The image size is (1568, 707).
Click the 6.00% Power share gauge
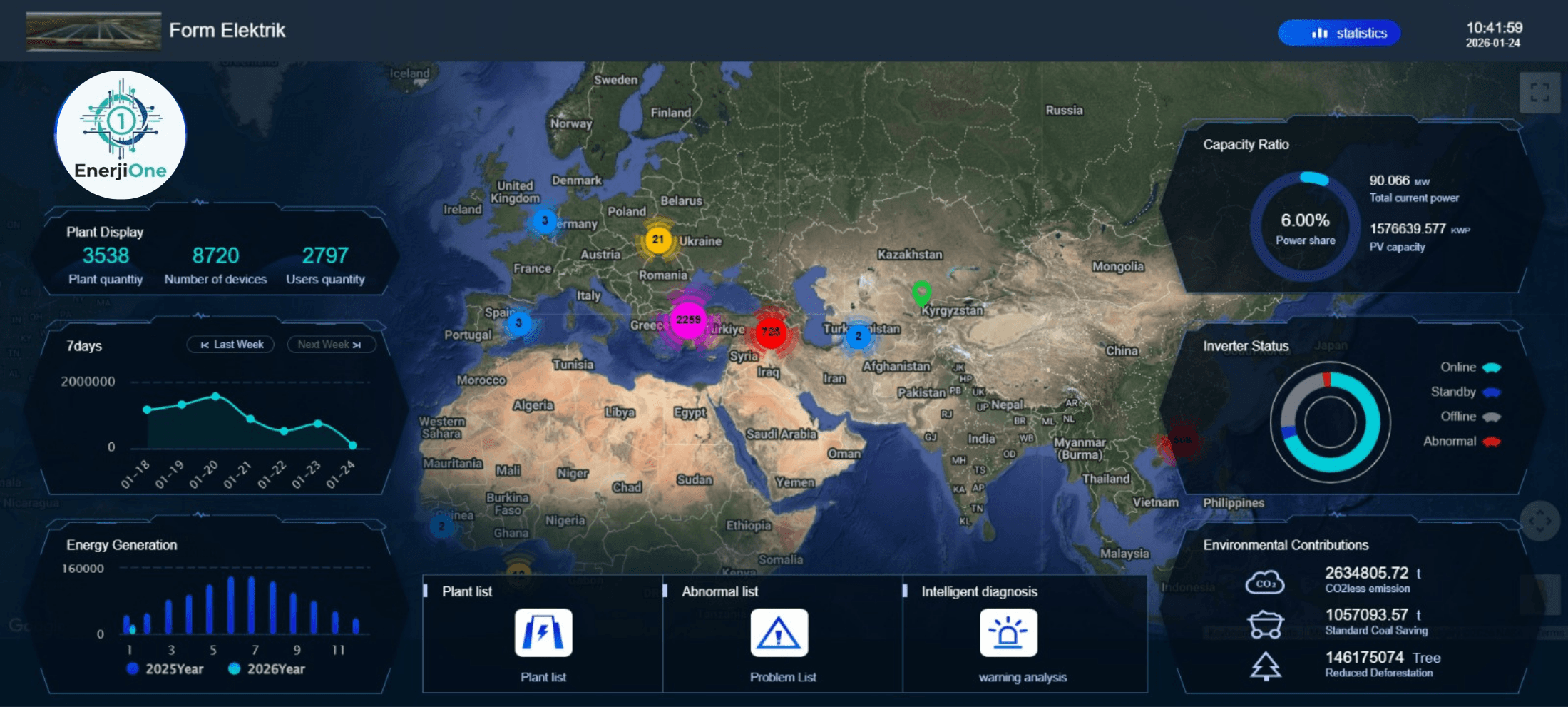click(1305, 226)
